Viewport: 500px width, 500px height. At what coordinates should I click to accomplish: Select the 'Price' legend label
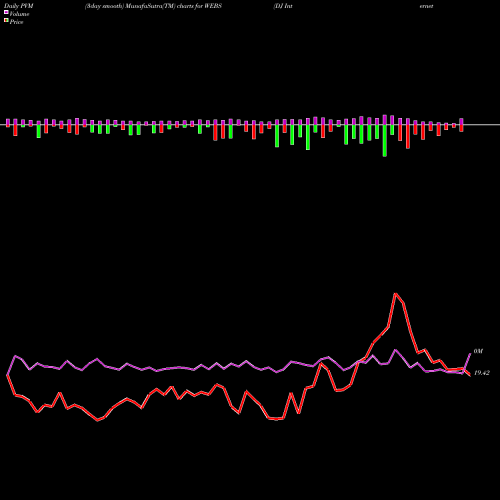point(16,22)
